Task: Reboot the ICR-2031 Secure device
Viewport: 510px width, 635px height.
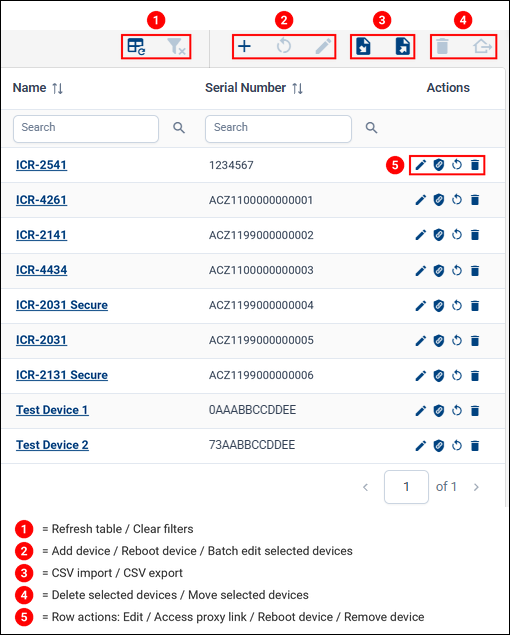Action: pyautogui.click(x=457, y=306)
